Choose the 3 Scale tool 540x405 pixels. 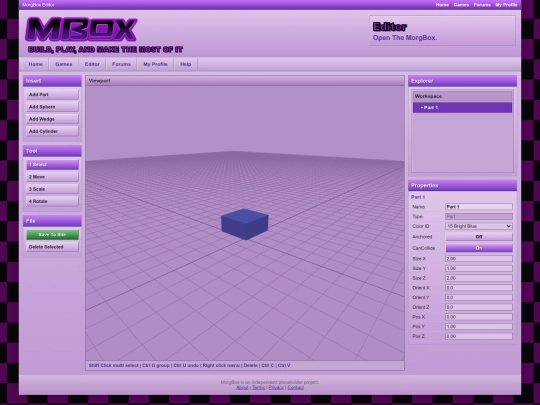52,189
